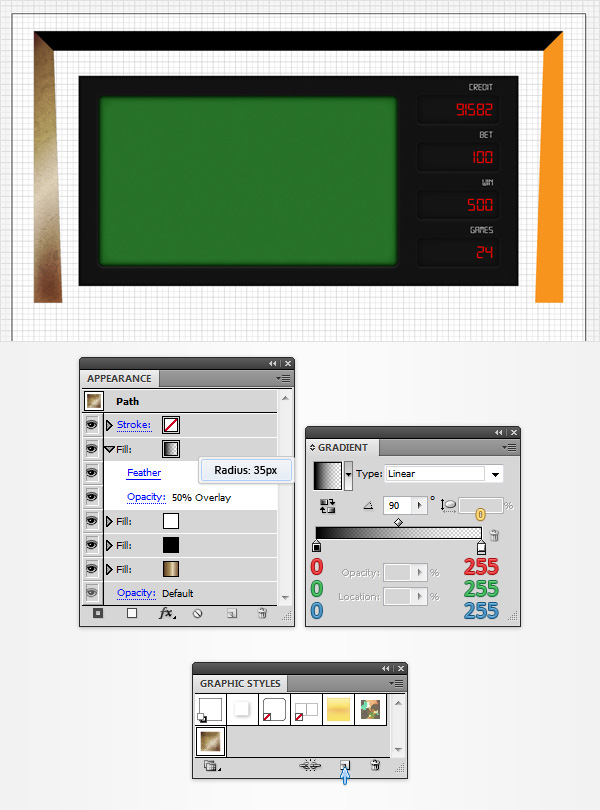
Task: Click Break Link to Graphic Style icon
Action: (x=310, y=766)
